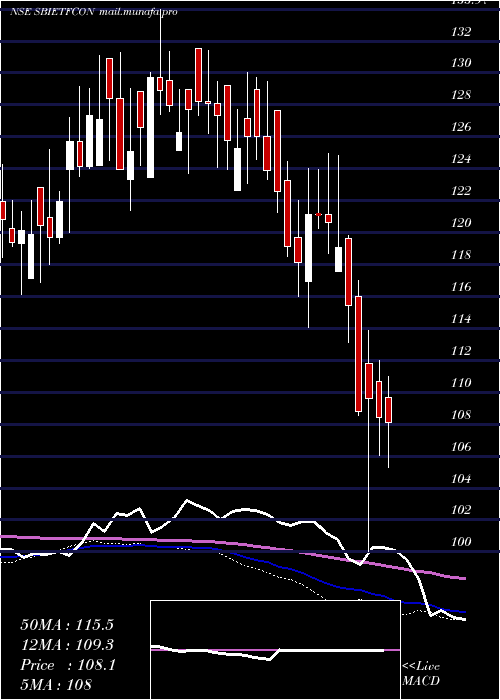Image resolution: width=500 pixels, height=700 pixels.
Task: Click the 128 price axis label
Action: [461, 95]
